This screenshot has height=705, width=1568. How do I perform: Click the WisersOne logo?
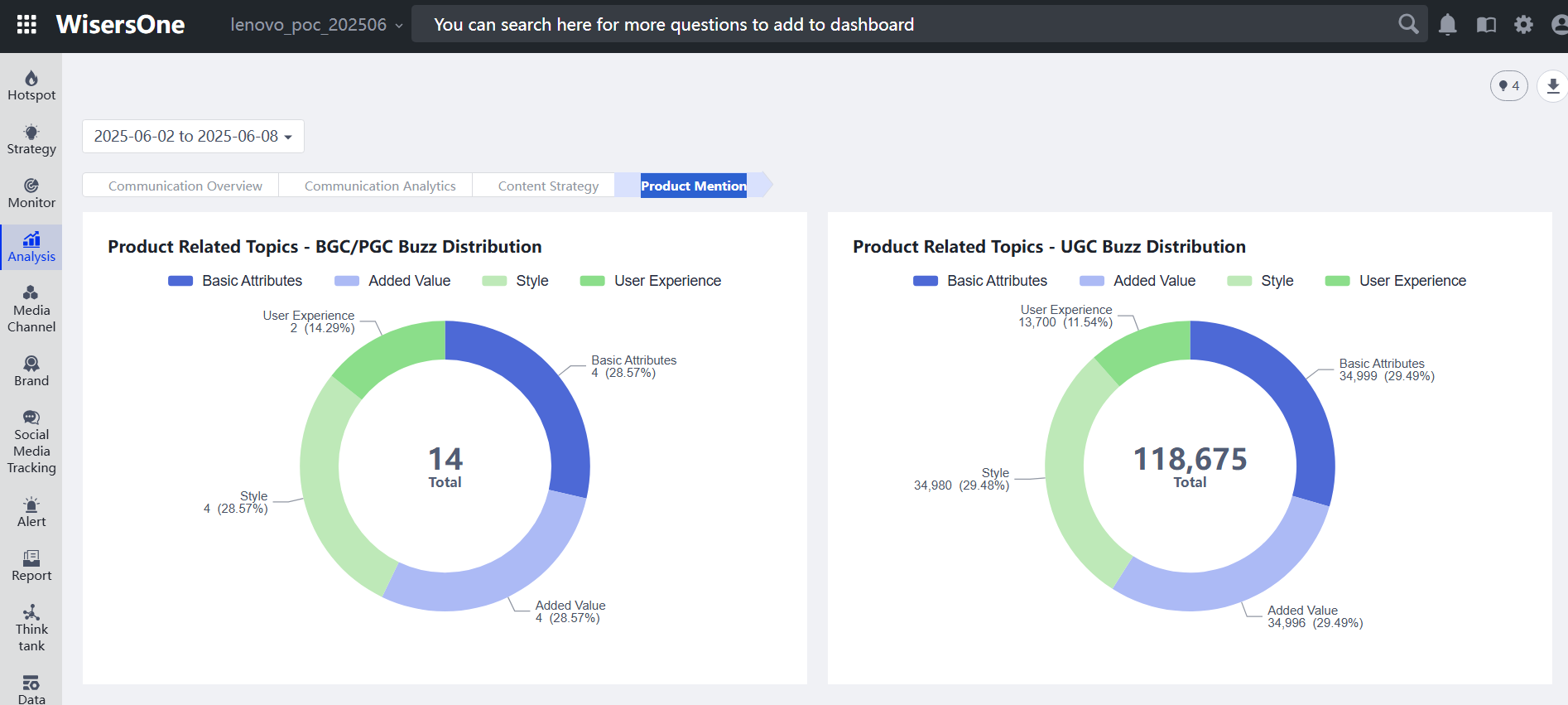[x=121, y=25]
